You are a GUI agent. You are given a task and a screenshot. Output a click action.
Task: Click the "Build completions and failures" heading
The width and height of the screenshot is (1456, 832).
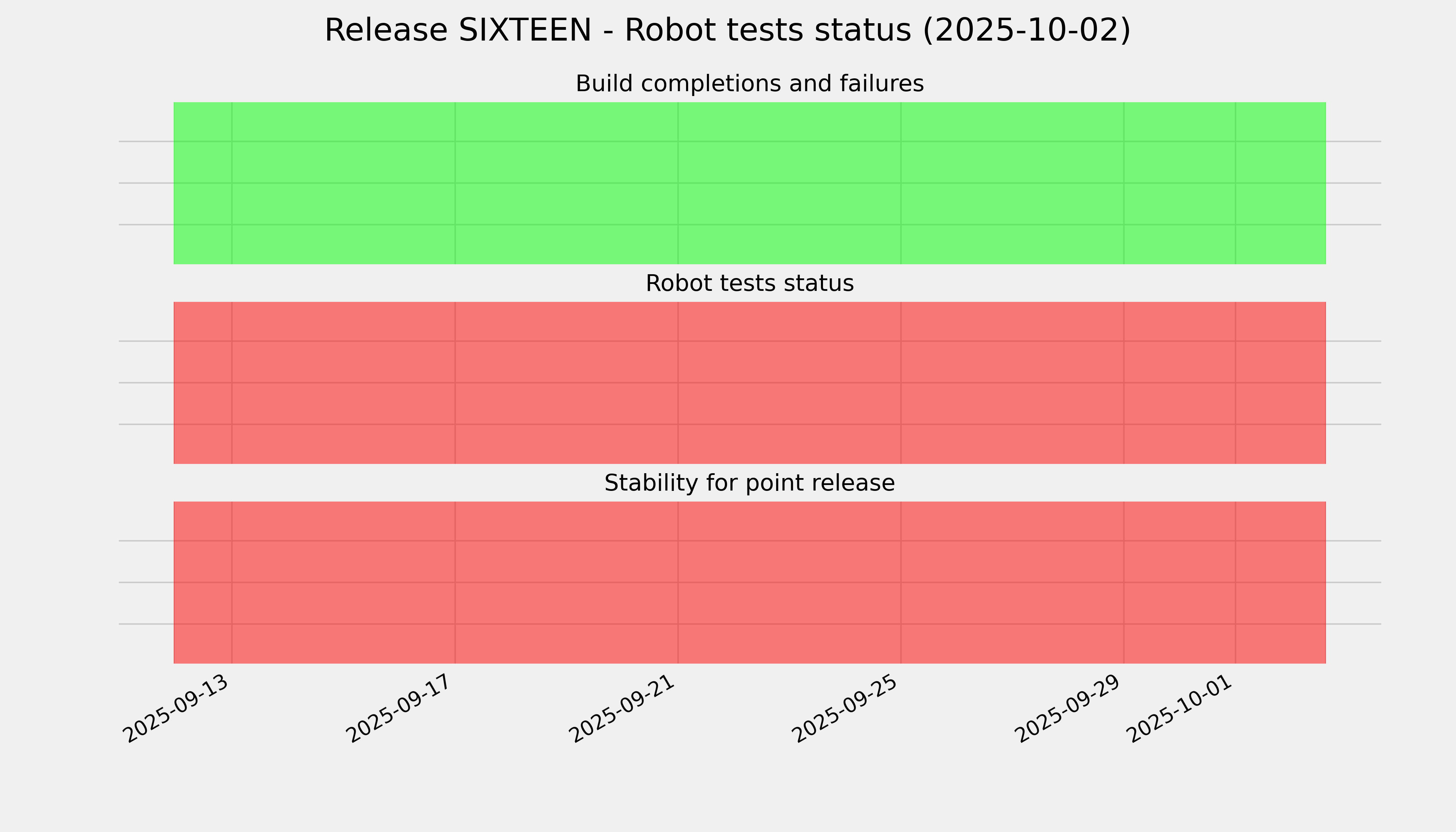(x=749, y=84)
